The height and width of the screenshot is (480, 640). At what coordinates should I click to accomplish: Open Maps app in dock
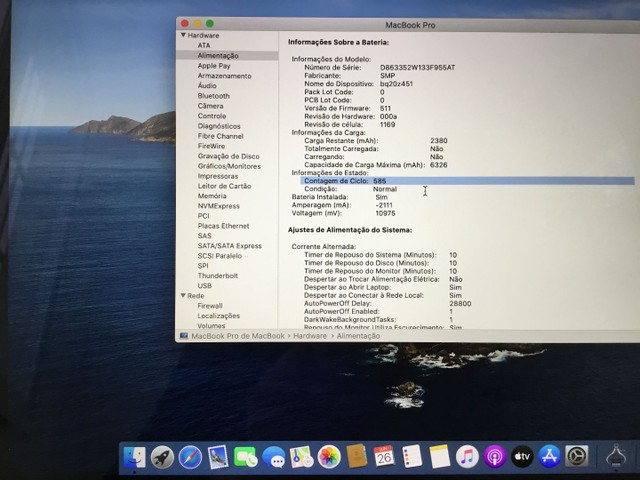tap(301, 457)
